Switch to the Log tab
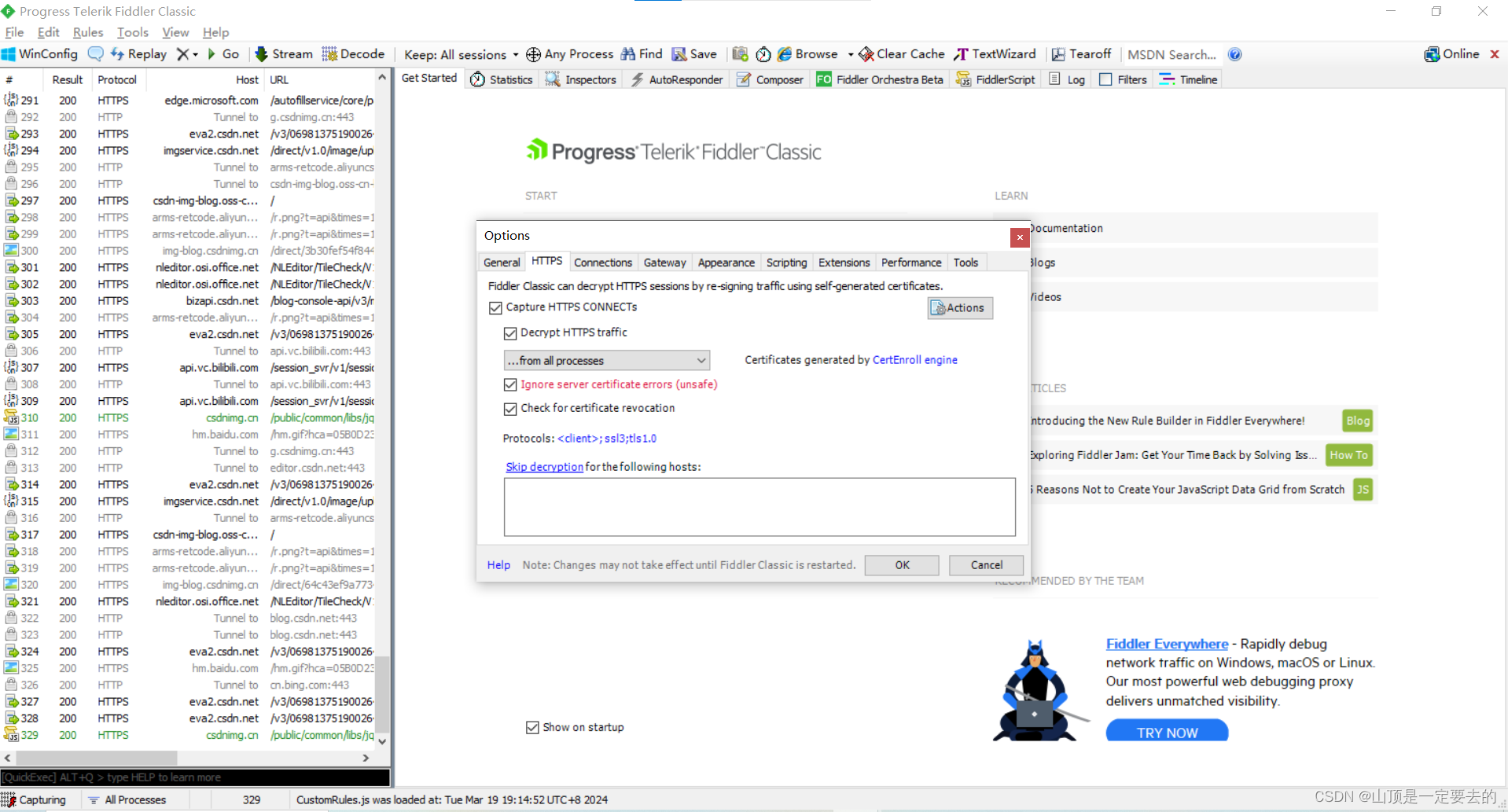This screenshot has height=812, width=1508. pos(1067,79)
